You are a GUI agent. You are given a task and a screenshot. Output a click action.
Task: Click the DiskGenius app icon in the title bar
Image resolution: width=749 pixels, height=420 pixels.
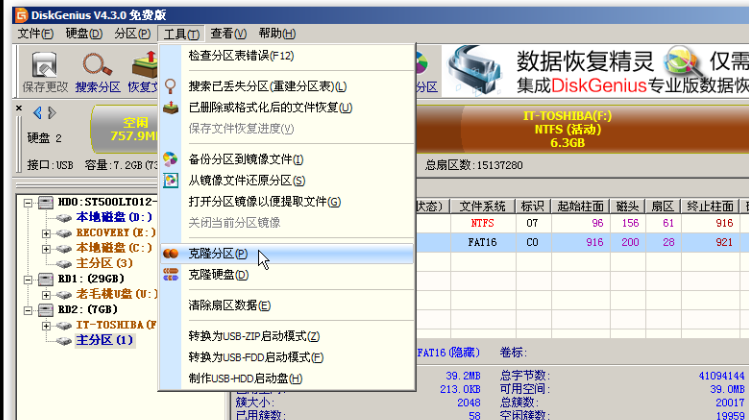click(x=21, y=15)
